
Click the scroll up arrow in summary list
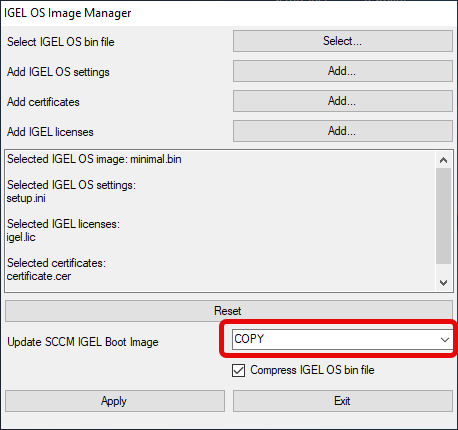coord(443,160)
